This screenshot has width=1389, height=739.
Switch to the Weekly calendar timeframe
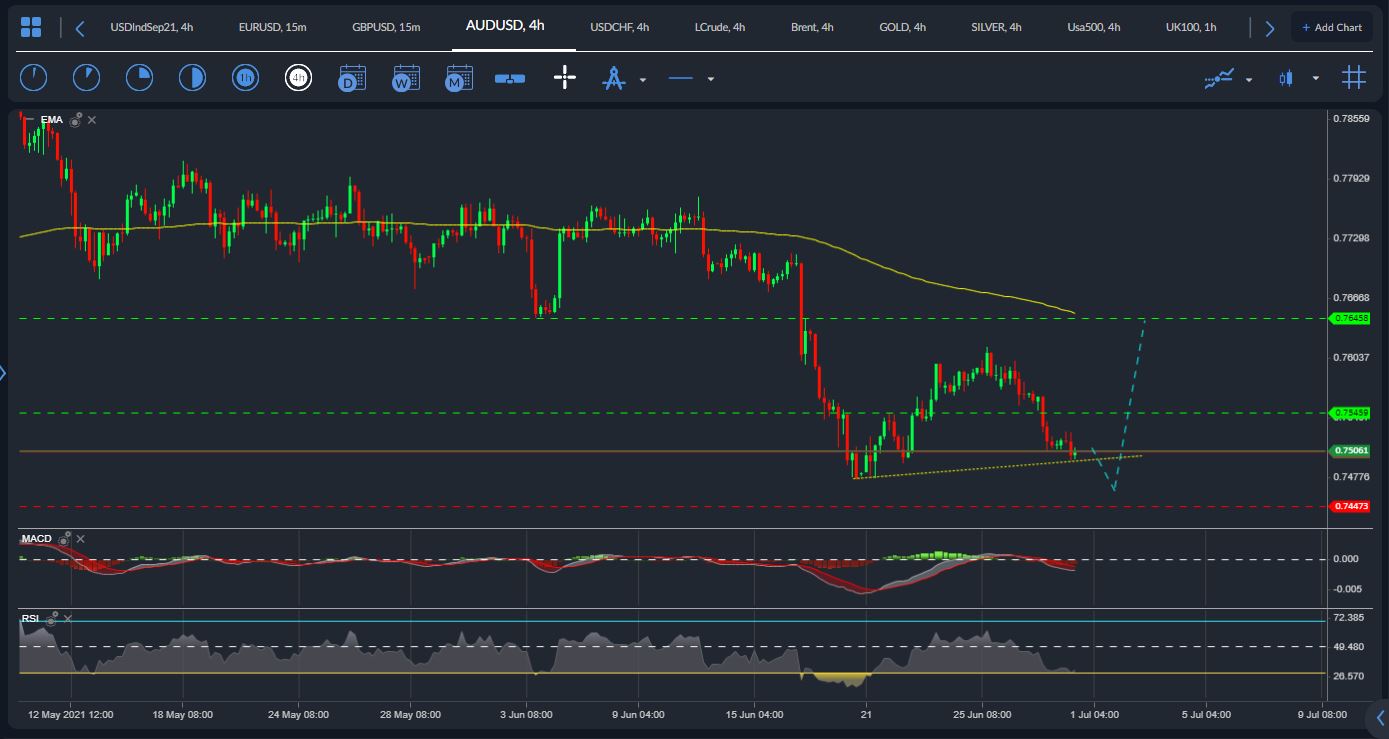pos(405,78)
